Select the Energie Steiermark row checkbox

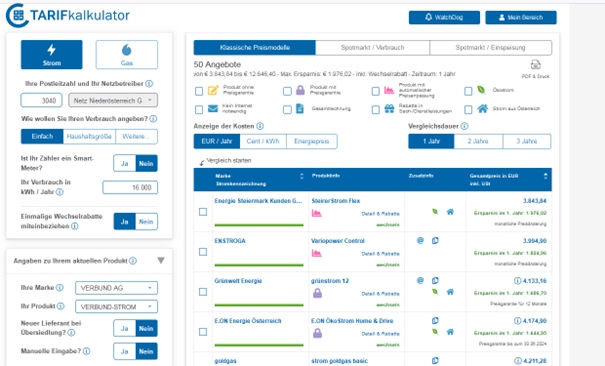coord(203,212)
